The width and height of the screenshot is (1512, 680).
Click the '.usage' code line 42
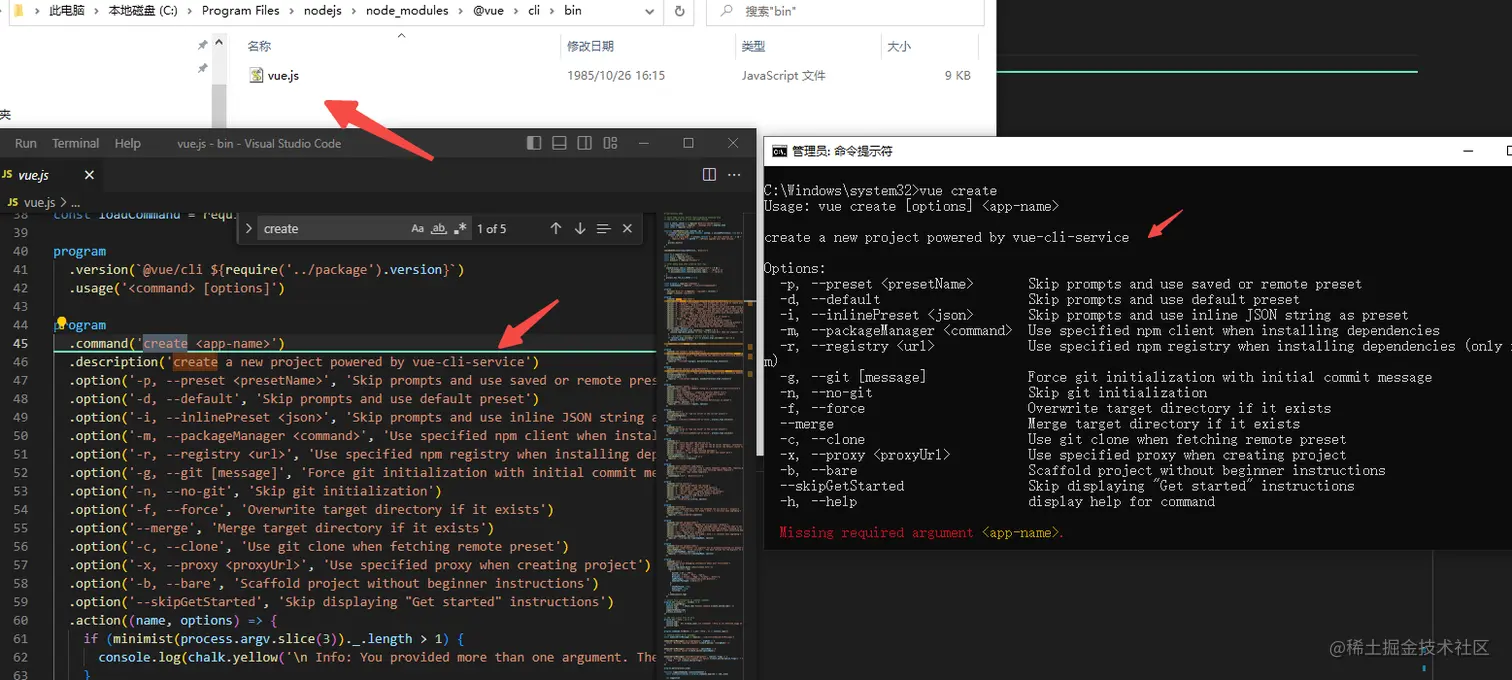pyautogui.click(x=177, y=288)
